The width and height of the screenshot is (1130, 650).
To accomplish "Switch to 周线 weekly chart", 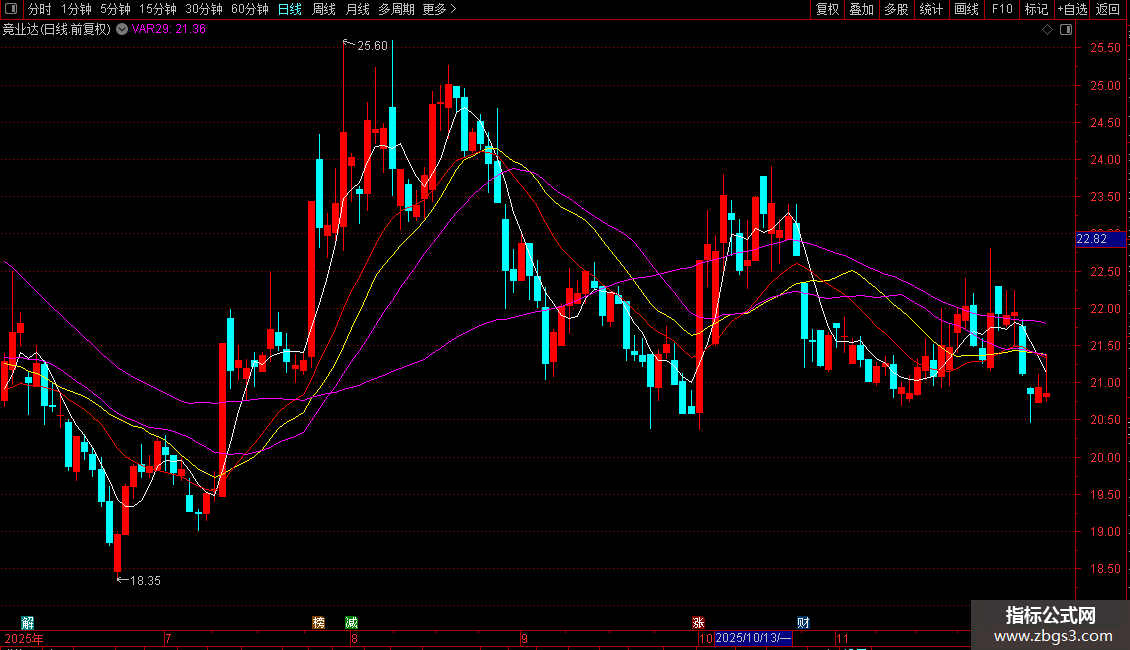I will click(x=324, y=9).
